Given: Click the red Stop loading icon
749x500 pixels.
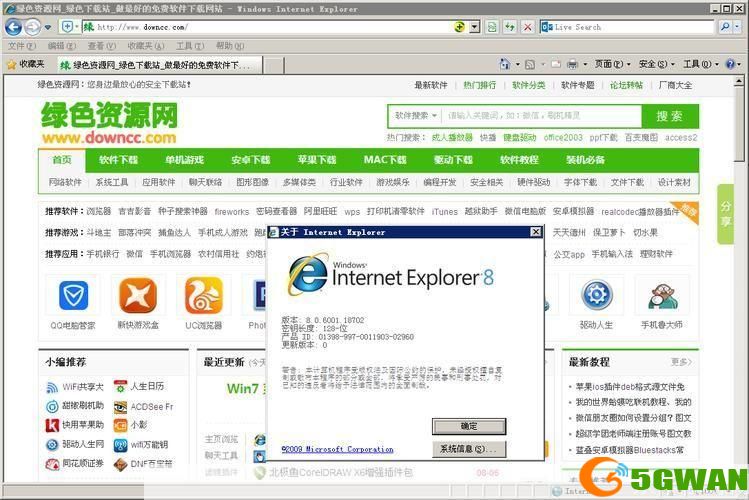Looking at the screenshot, I should click(528, 27).
